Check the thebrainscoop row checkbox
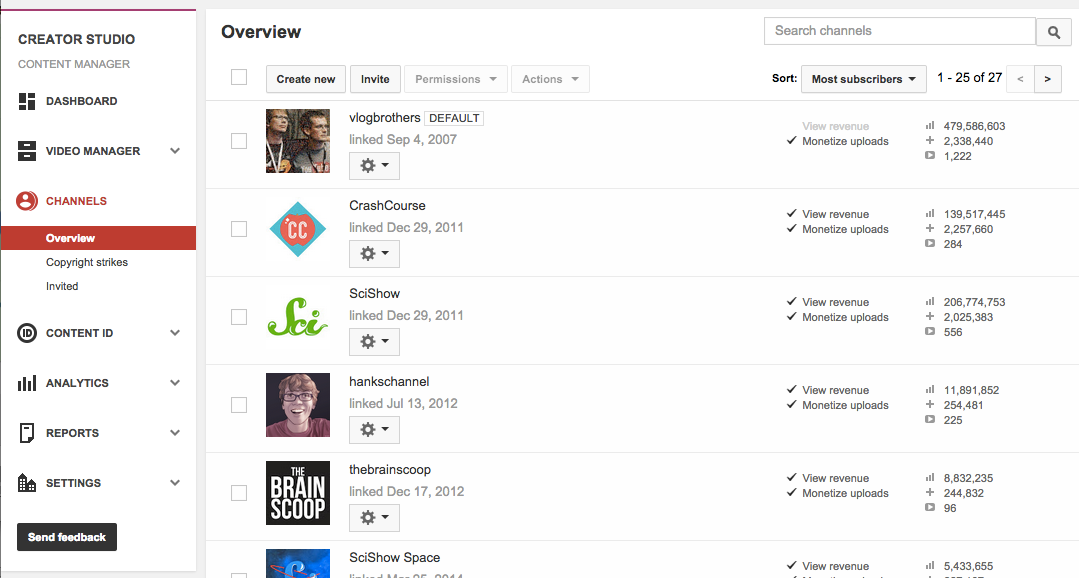 [x=239, y=493]
